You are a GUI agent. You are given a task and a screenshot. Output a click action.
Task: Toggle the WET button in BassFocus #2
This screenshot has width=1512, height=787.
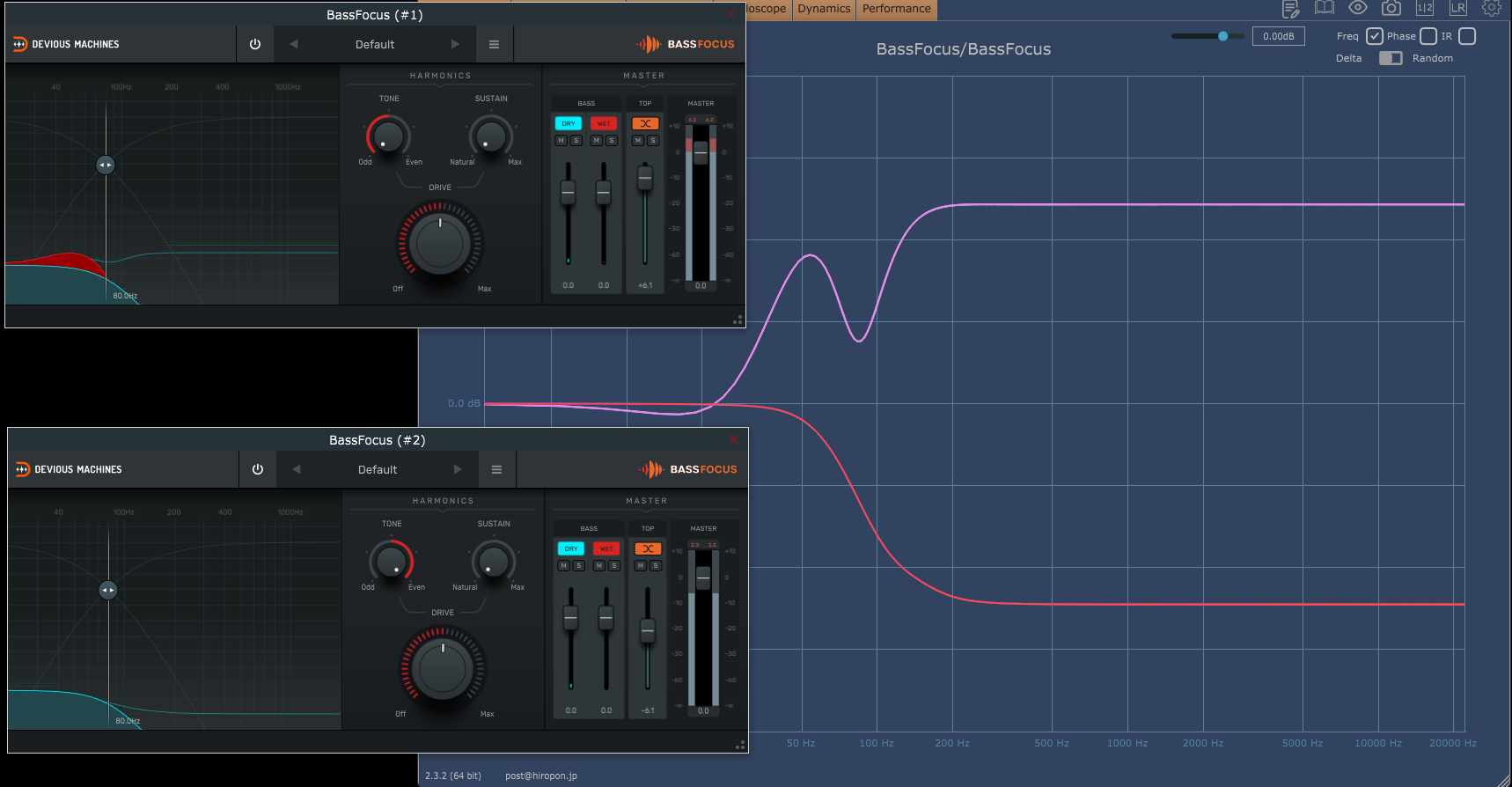point(606,548)
